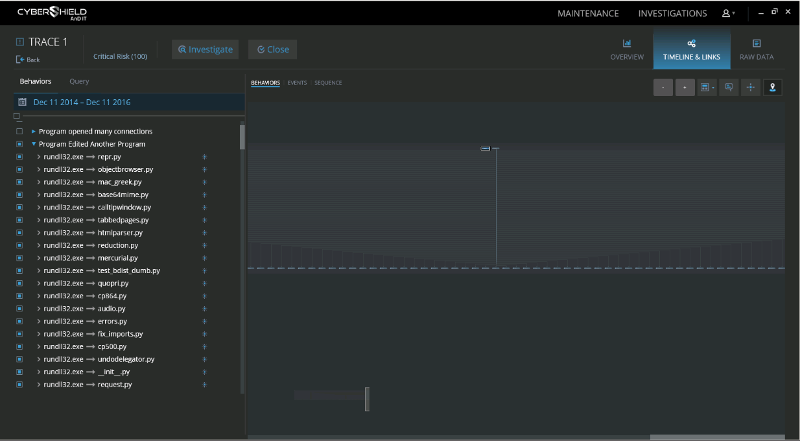This screenshot has height=441, width=800.
Task: Click the calendar icon beside the date range
Action: pos(21,102)
